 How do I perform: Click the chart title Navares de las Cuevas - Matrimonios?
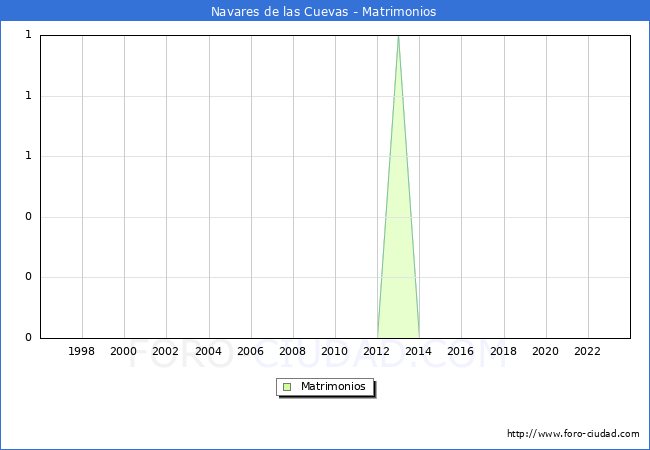point(323,11)
